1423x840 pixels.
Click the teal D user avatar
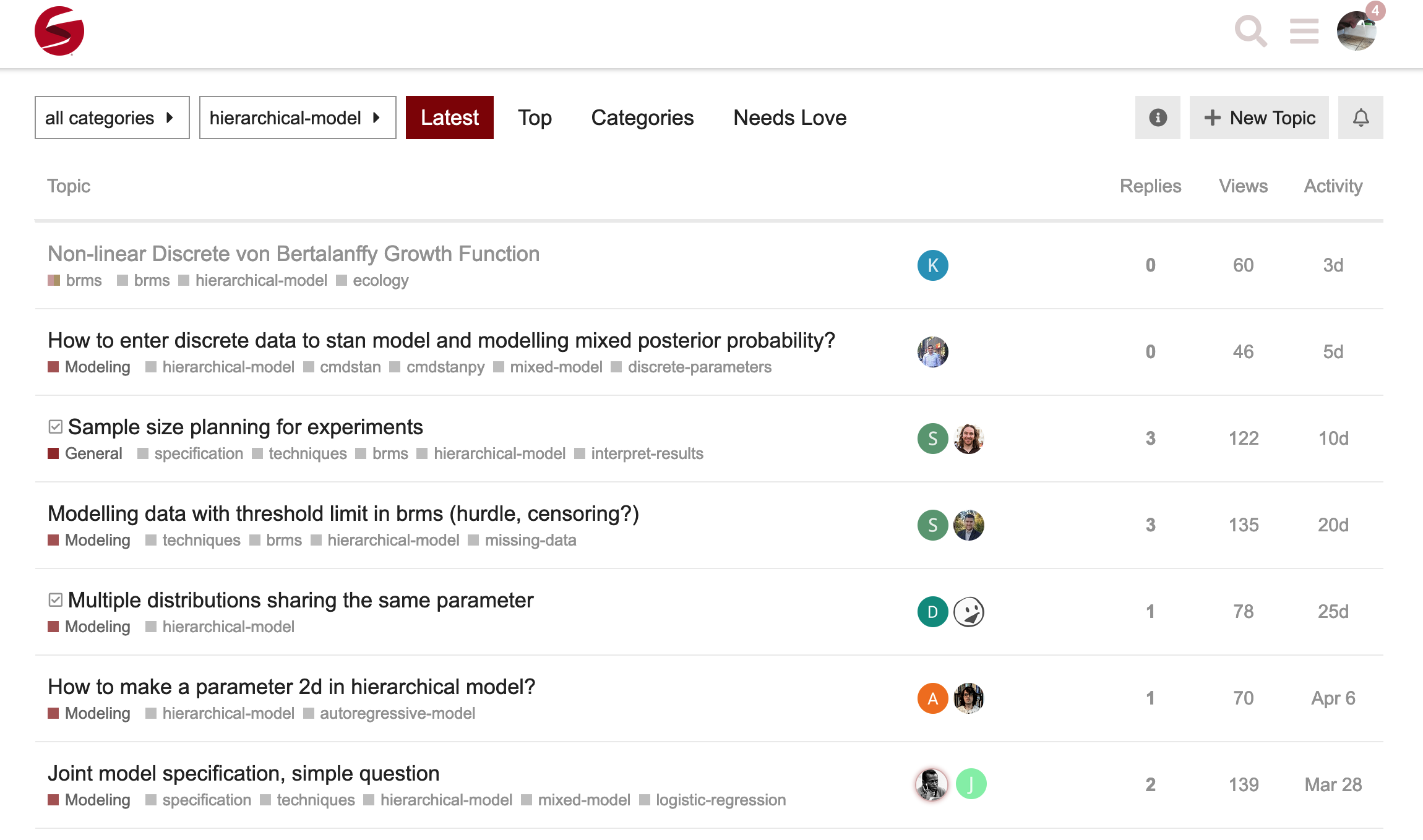(932, 612)
